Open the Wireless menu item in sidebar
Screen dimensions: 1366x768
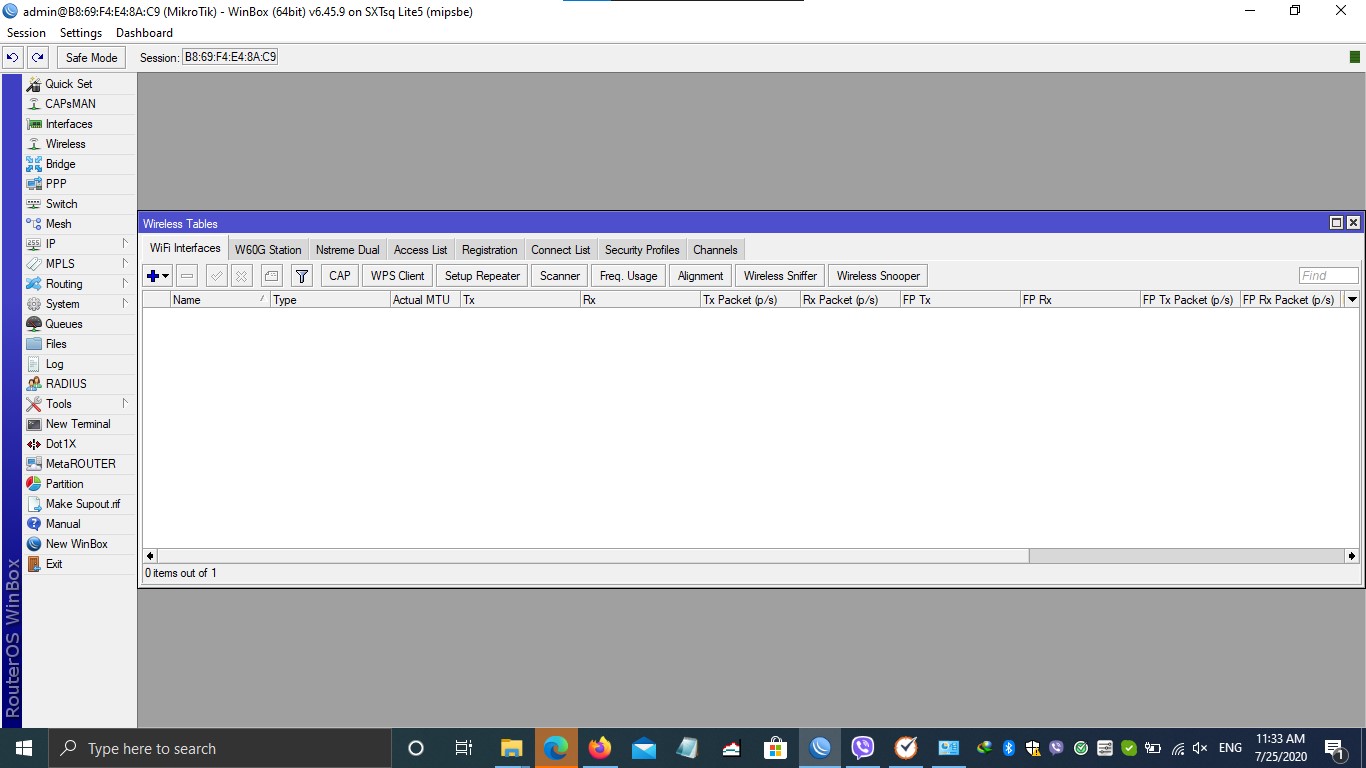pos(80,144)
